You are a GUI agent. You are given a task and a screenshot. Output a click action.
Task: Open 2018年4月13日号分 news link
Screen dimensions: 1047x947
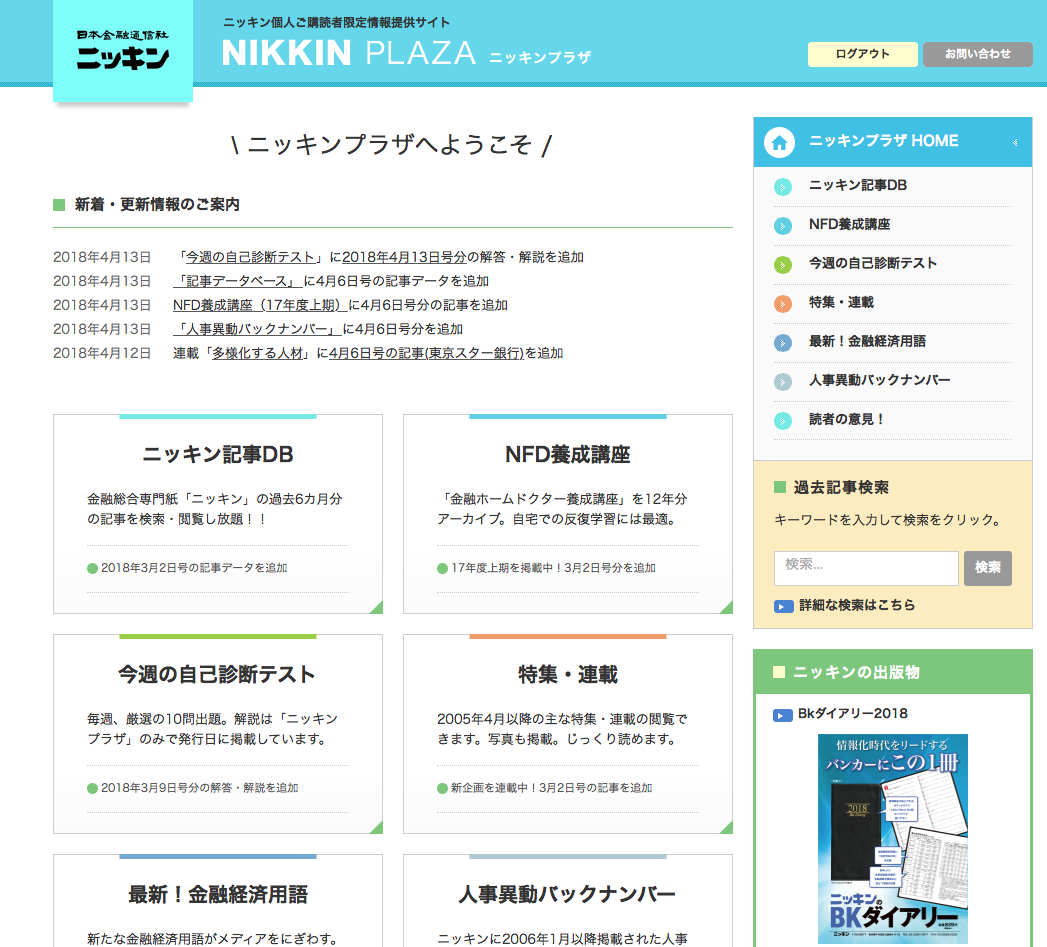tap(404, 257)
